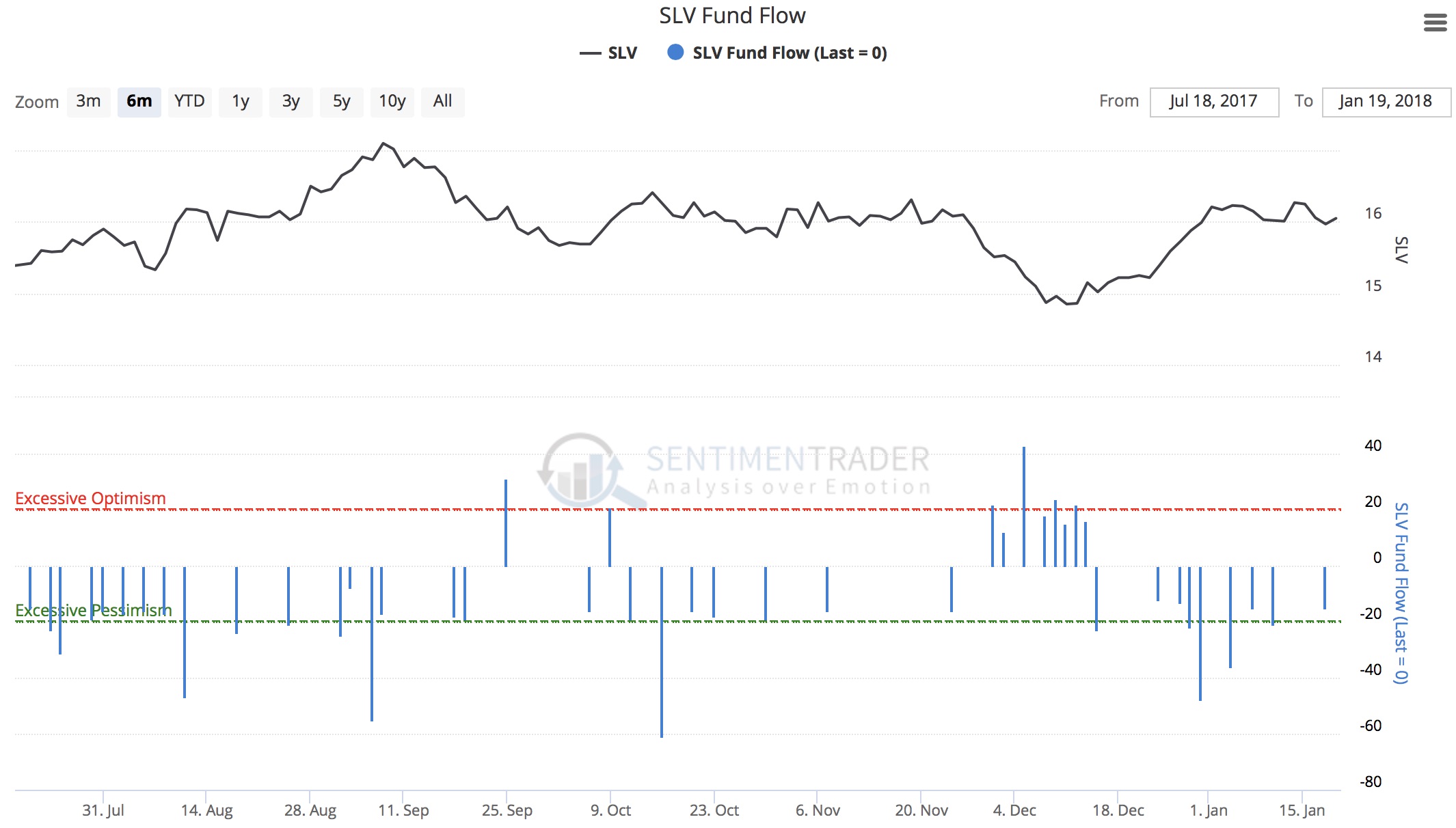Select the 3m zoom range
The image size is (1456, 828).
pyautogui.click(x=88, y=102)
